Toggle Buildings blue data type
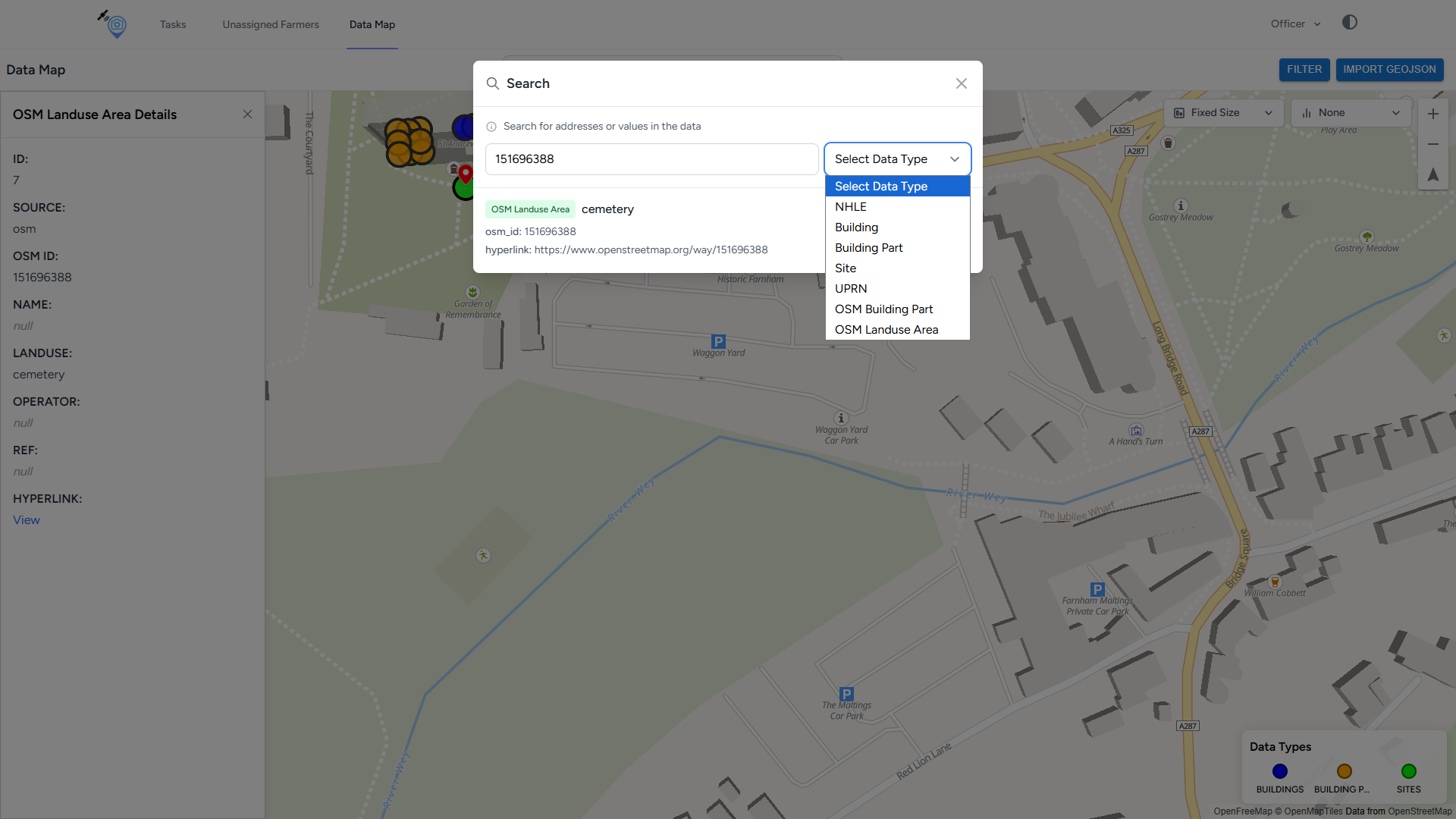This screenshot has width=1456, height=819. click(1279, 771)
